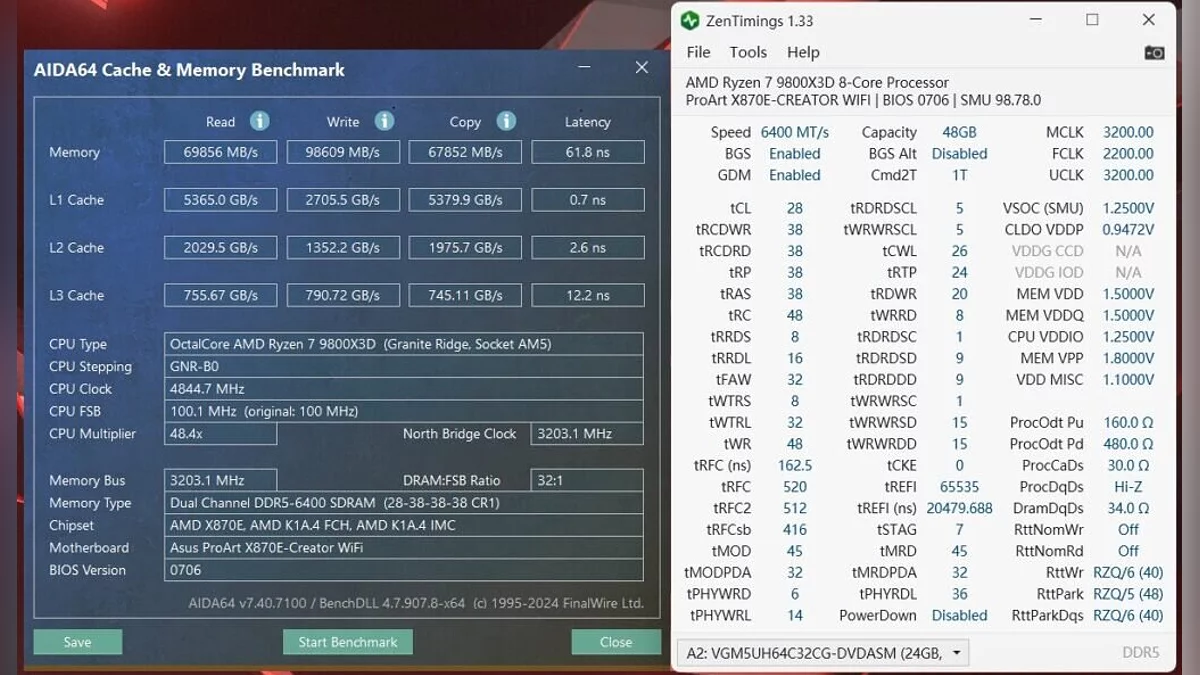The height and width of the screenshot is (675, 1200).
Task: Minimize the ZenTimings window
Action: [1035, 20]
